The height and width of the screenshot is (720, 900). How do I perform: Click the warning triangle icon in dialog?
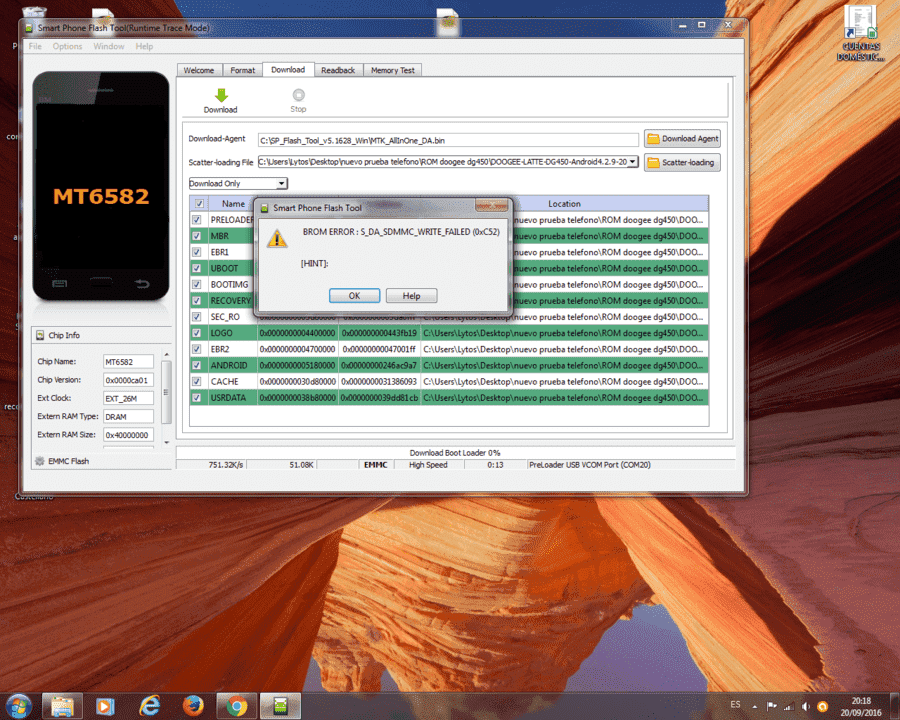pos(277,238)
